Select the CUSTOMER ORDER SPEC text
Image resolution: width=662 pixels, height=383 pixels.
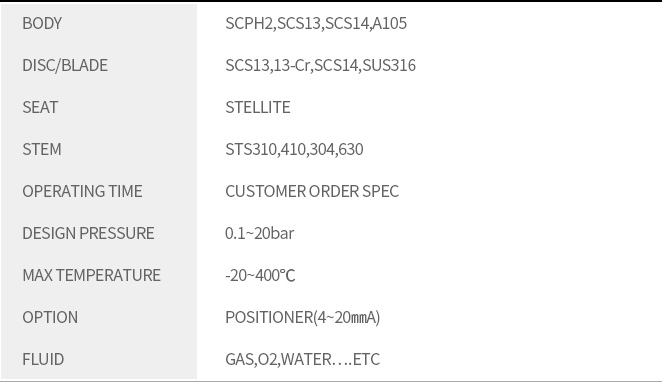(x=312, y=191)
